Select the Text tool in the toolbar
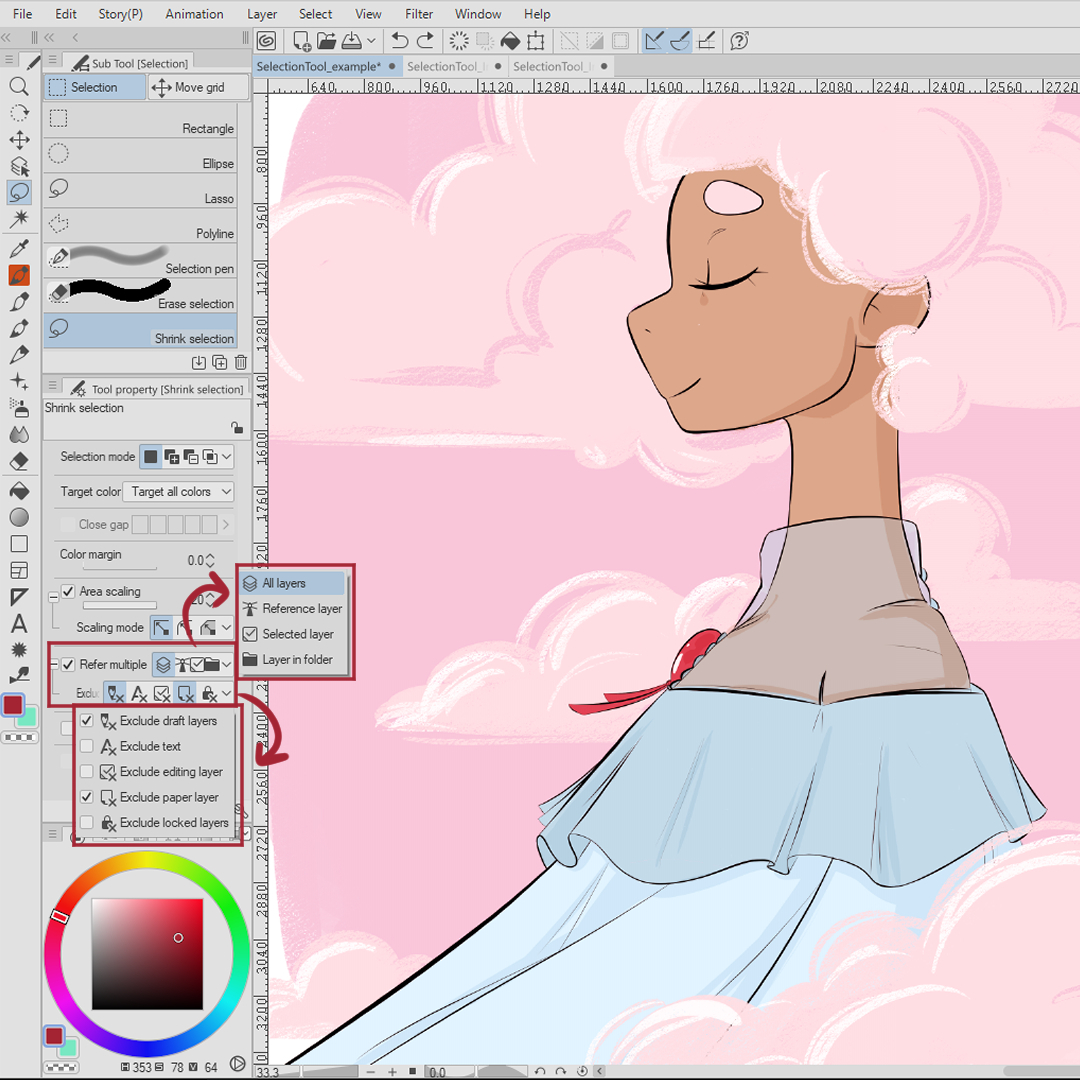The width and height of the screenshot is (1080, 1080). coord(19,624)
